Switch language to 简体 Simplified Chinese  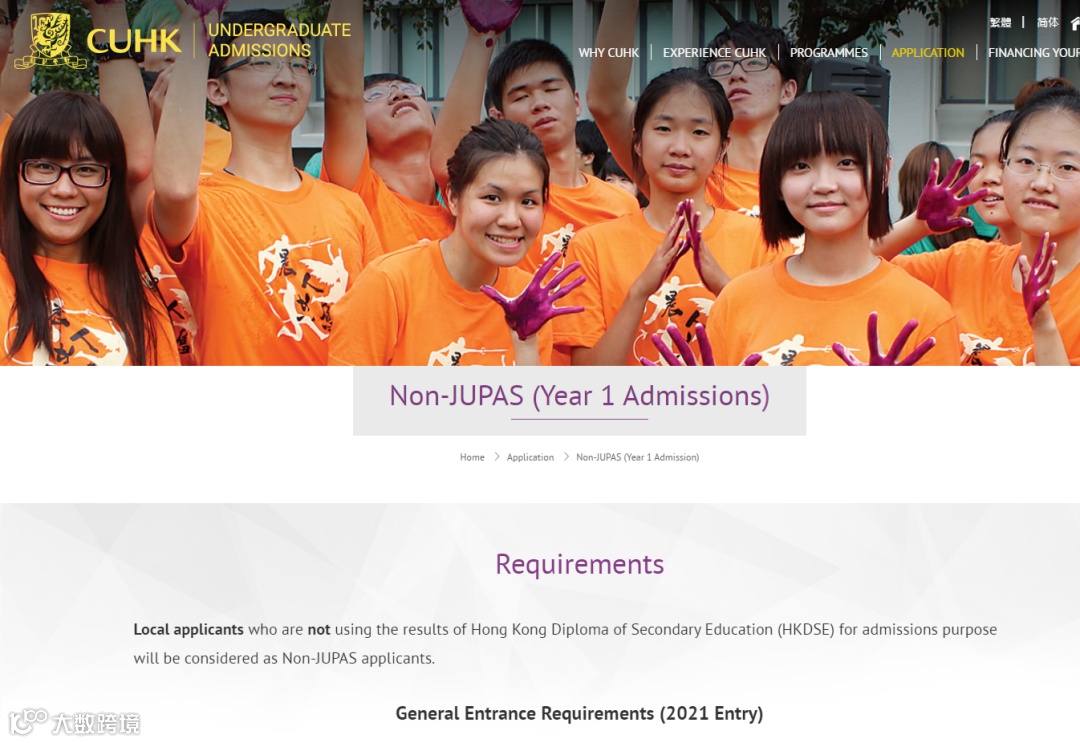1048,23
